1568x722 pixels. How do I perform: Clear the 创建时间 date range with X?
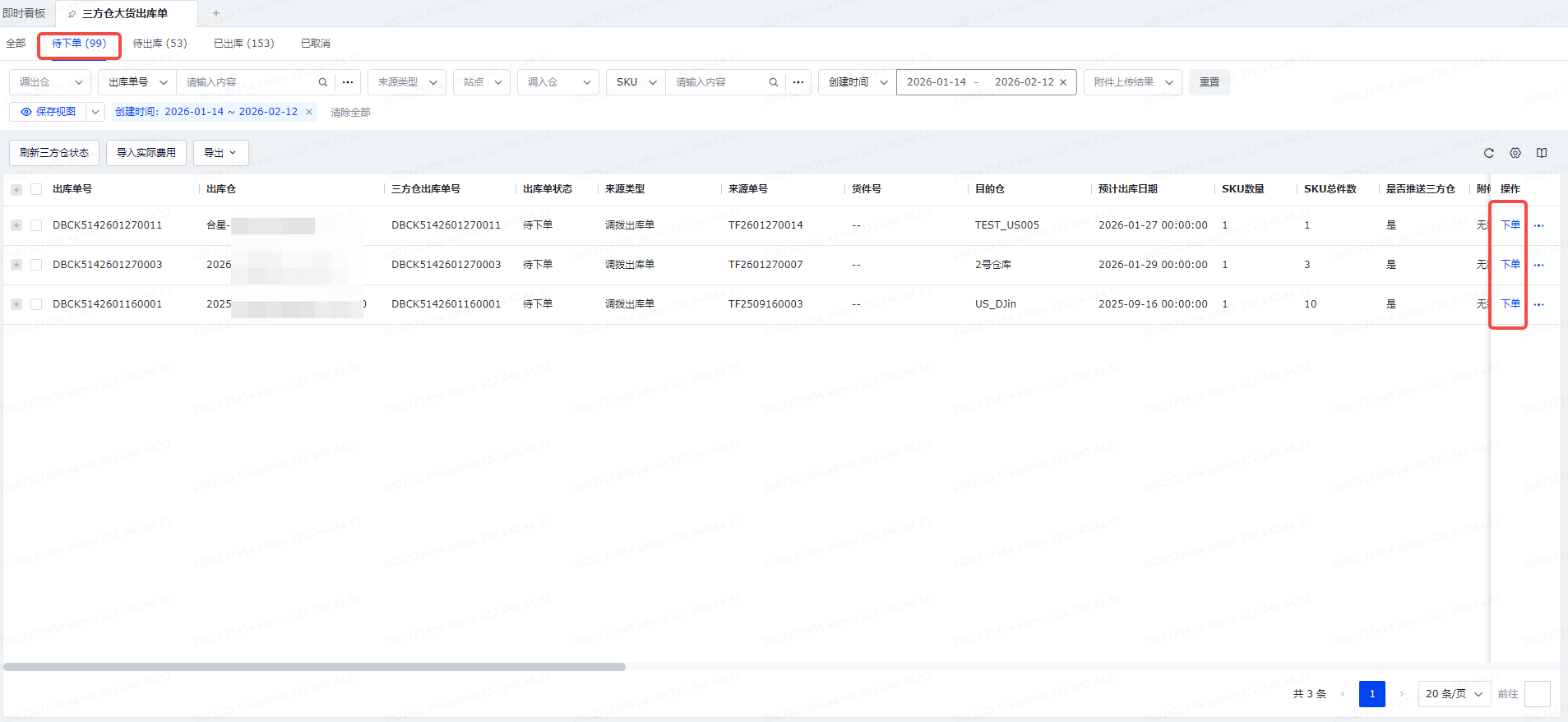[x=1063, y=82]
